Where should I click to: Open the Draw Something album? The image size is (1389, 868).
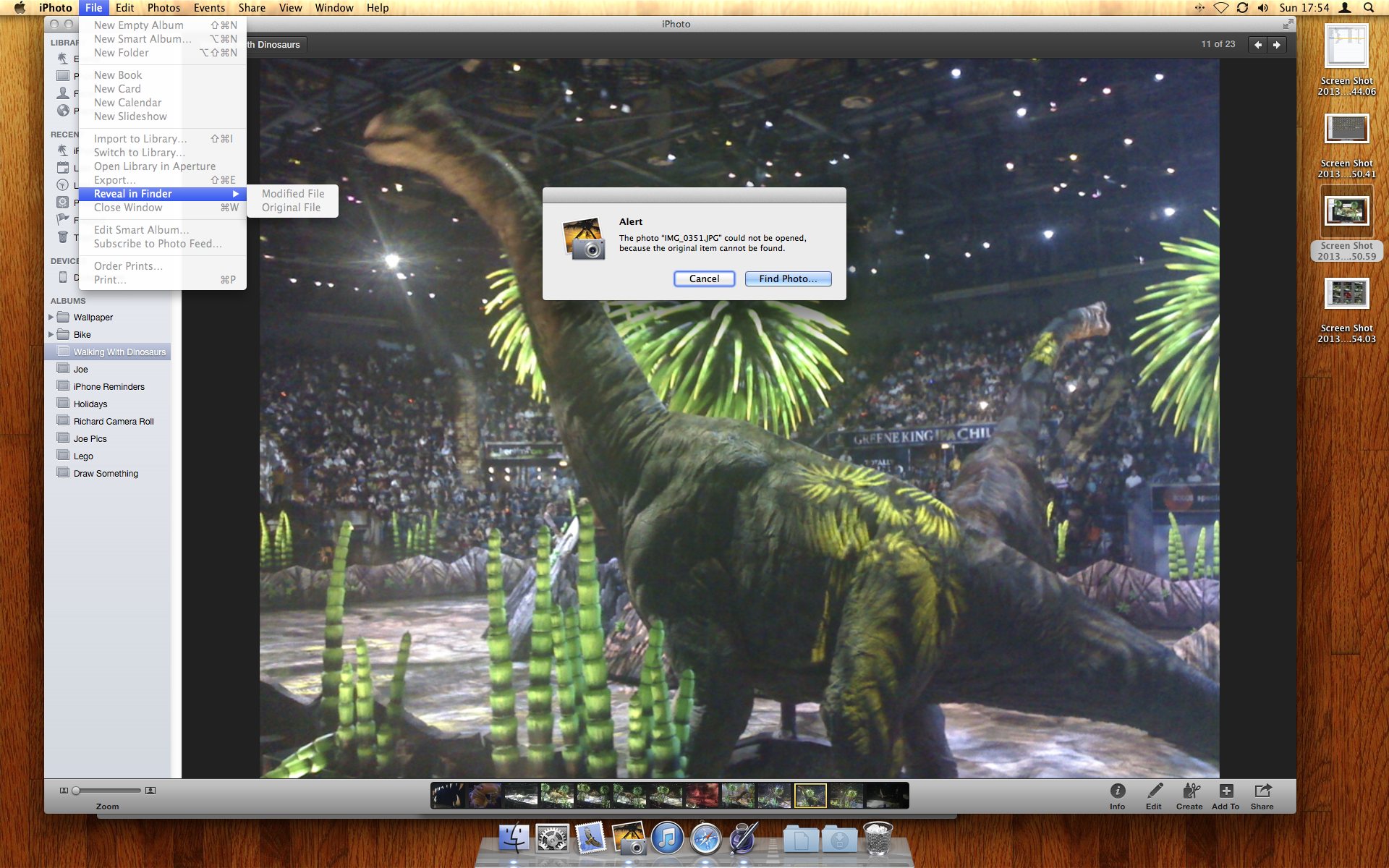click(x=108, y=474)
